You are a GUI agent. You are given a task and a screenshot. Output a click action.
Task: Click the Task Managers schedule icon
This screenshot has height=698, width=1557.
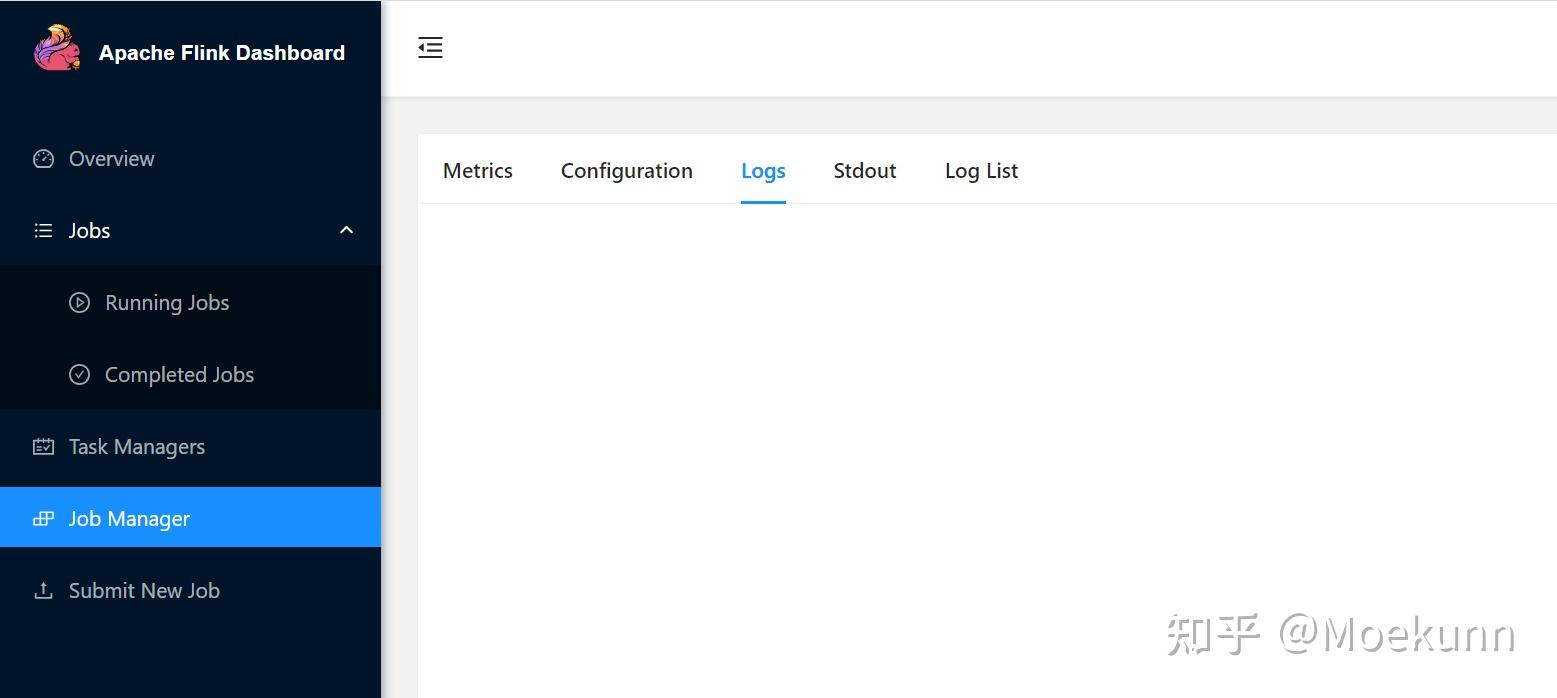pos(43,447)
